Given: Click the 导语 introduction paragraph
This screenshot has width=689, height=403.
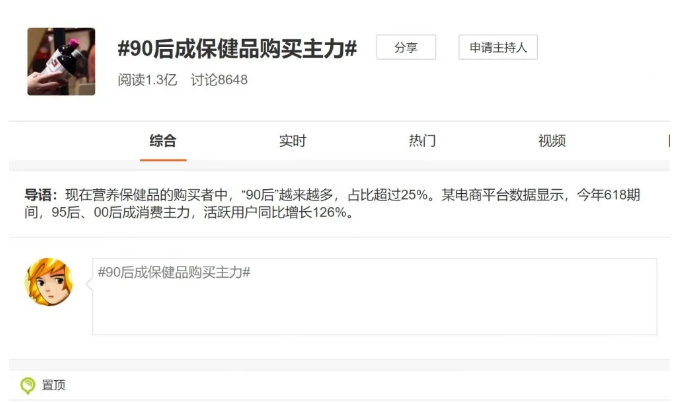Looking at the screenshot, I should pos(332,203).
